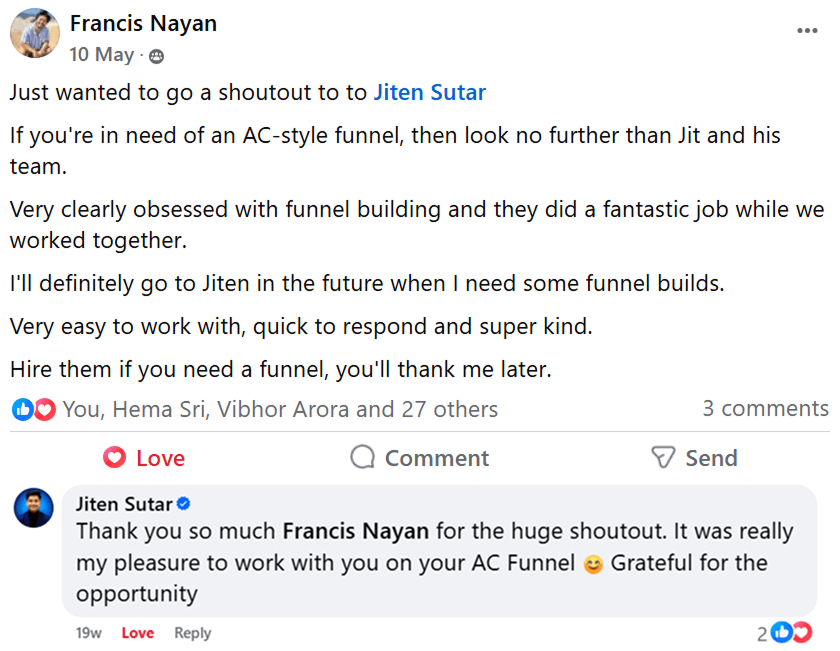This screenshot has height=651, width=840.
Task: View who reacted: Hema Sri and others
Action: point(279,409)
